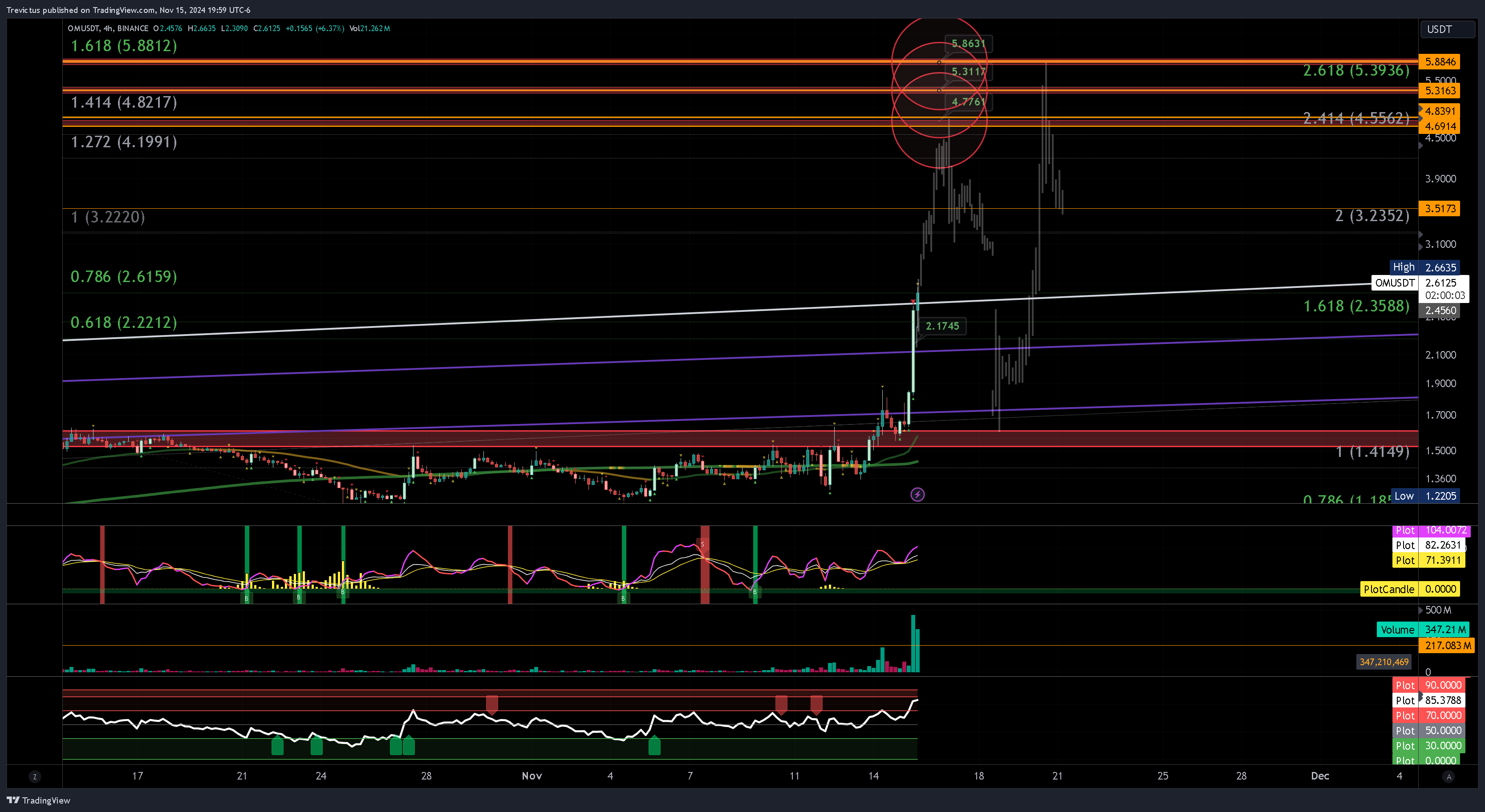Select the red horizontal support zone
Viewport: 1485px width, 812px height.
click(740, 439)
